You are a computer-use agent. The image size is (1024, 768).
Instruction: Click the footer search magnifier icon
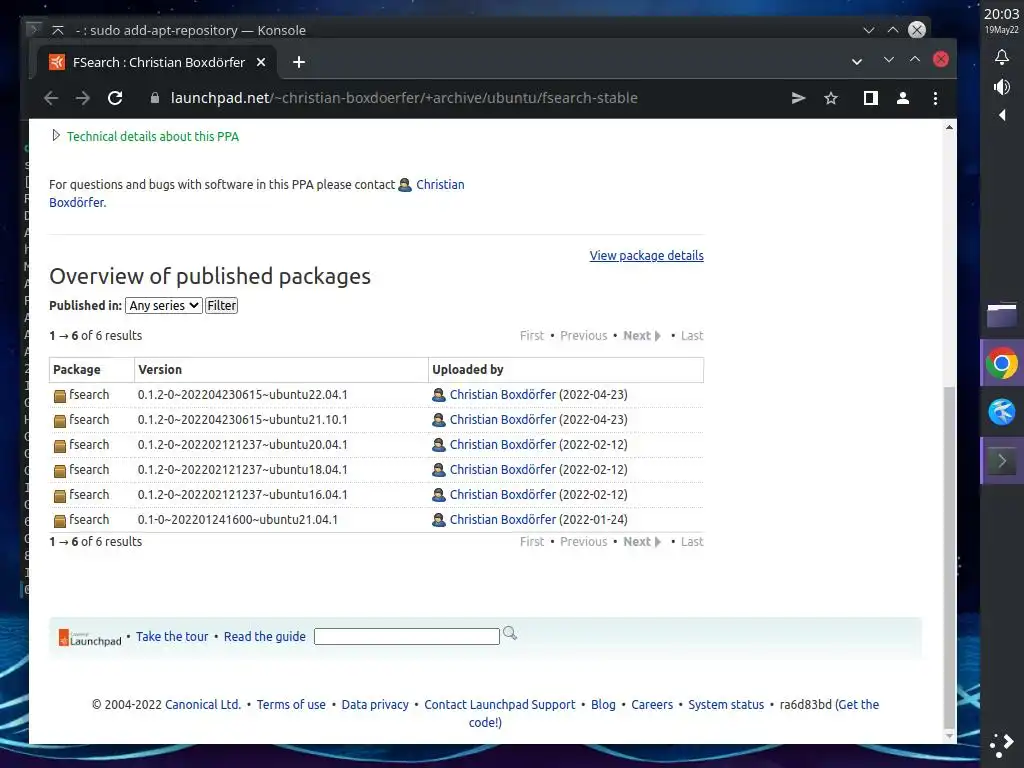pyautogui.click(x=510, y=633)
